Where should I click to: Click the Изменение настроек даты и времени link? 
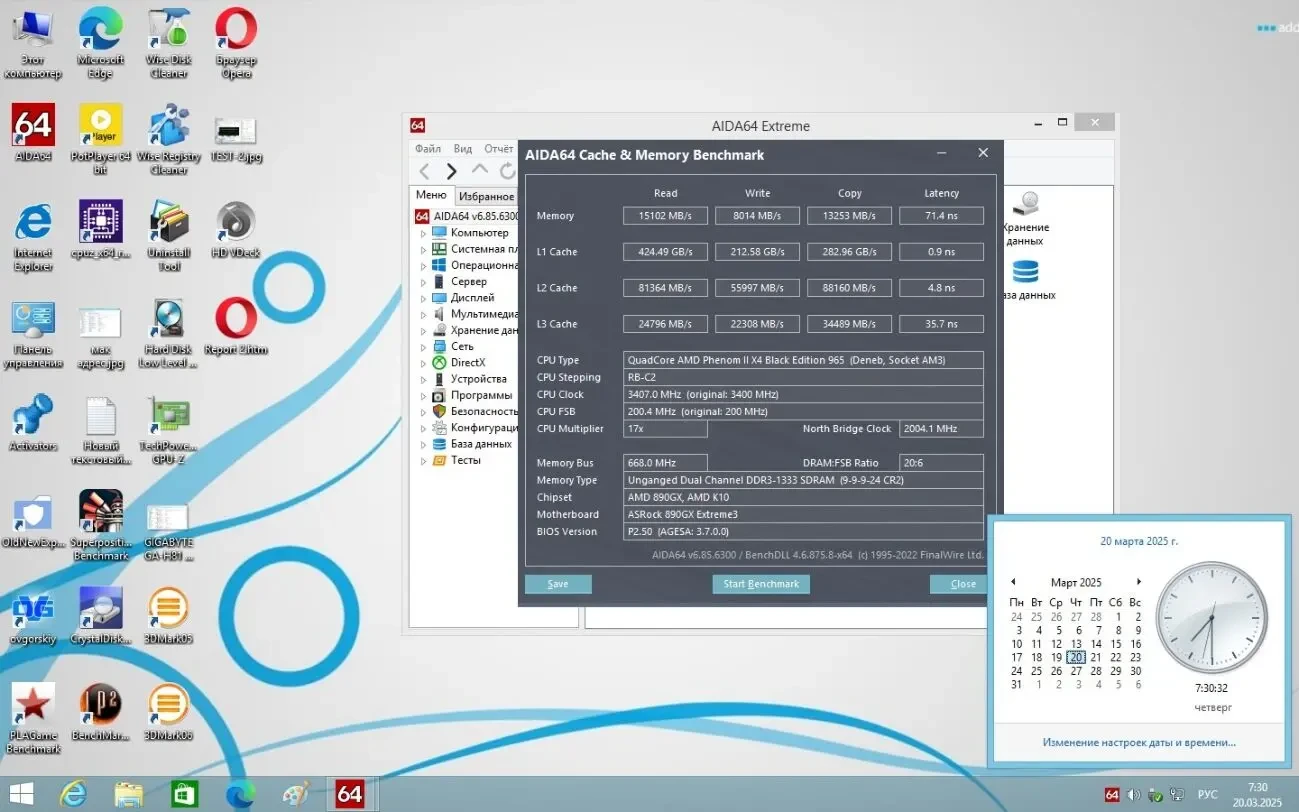(x=1139, y=742)
